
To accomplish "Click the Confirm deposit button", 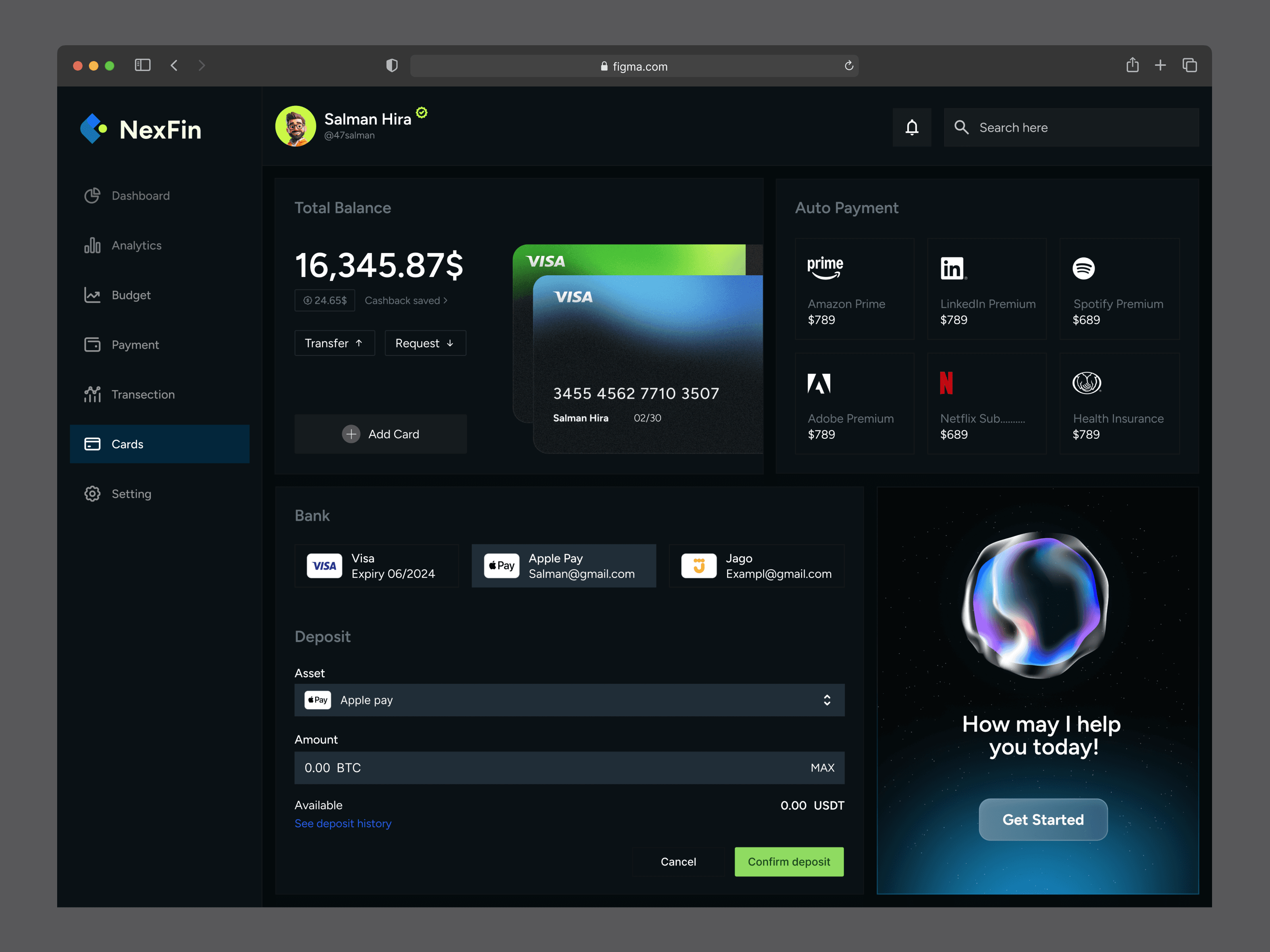I will pyautogui.click(x=789, y=861).
